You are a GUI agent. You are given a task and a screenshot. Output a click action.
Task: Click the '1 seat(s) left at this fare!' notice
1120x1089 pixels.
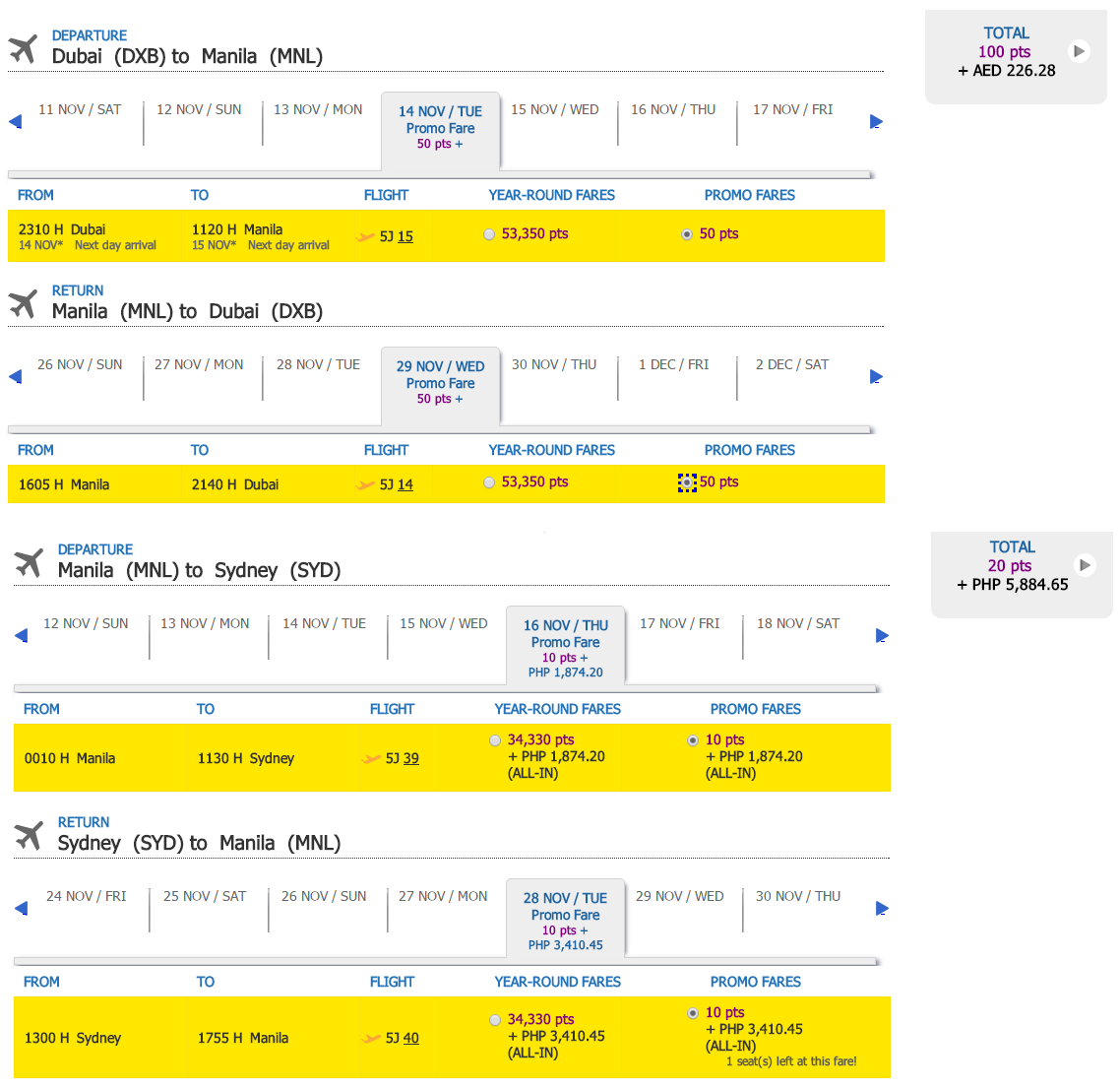pos(791,1061)
